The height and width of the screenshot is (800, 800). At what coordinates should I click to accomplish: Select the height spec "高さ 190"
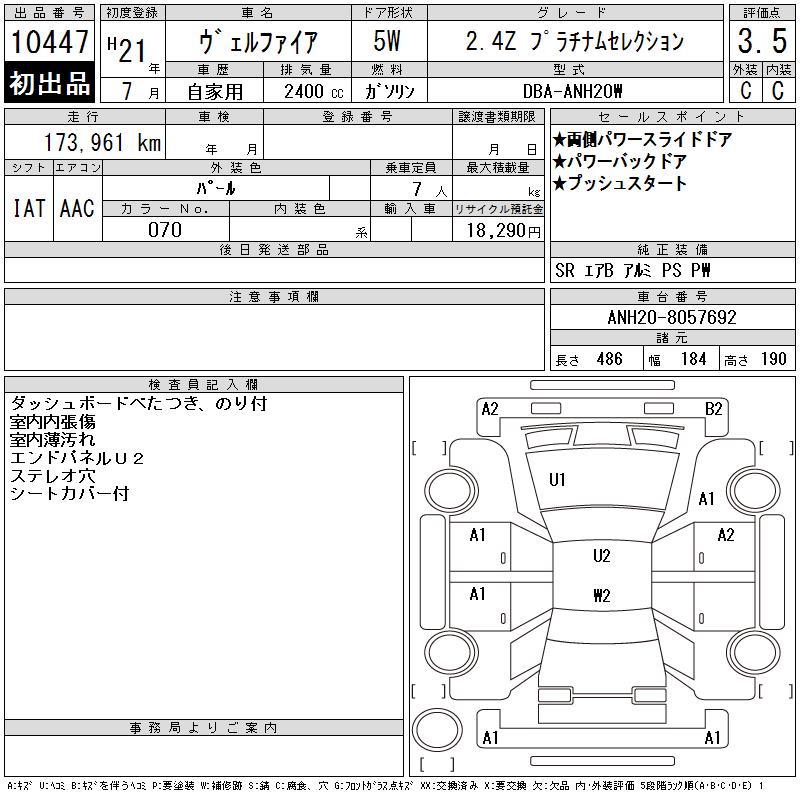(x=756, y=359)
